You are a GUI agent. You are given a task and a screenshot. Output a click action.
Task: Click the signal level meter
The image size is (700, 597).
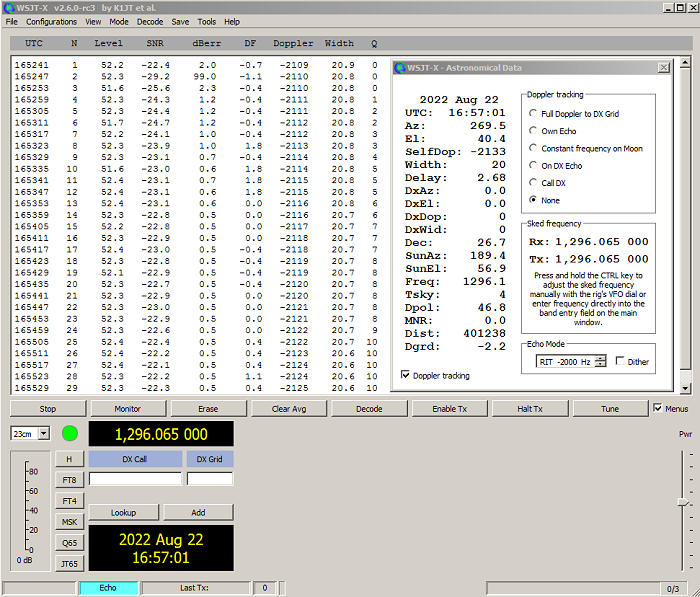point(30,511)
